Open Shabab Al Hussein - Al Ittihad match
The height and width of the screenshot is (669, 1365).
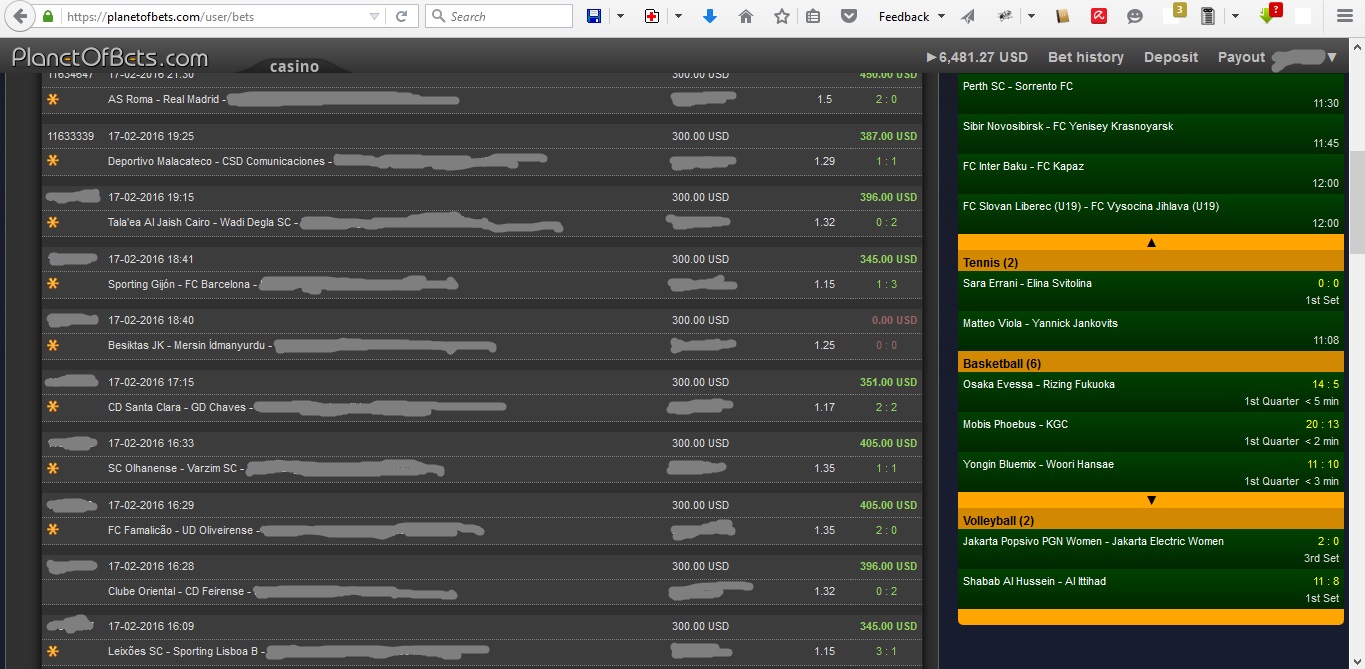coord(1151,589)
